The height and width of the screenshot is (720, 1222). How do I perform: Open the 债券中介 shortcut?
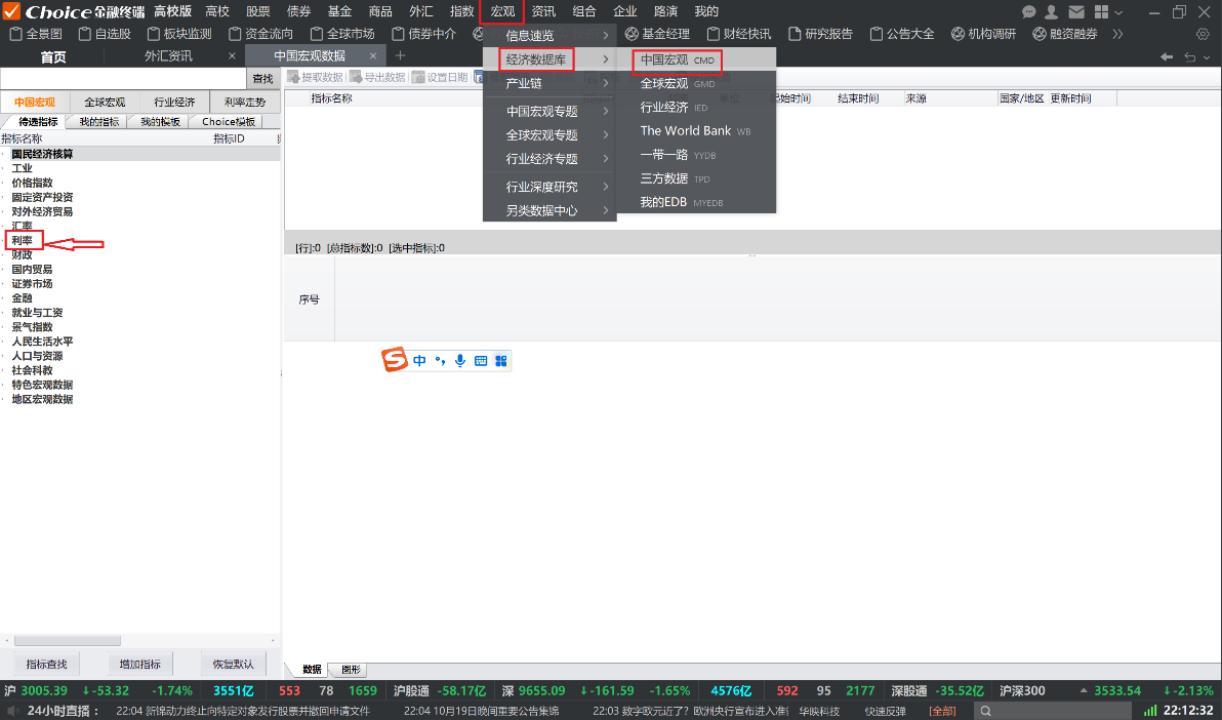[x=423, y=34]
